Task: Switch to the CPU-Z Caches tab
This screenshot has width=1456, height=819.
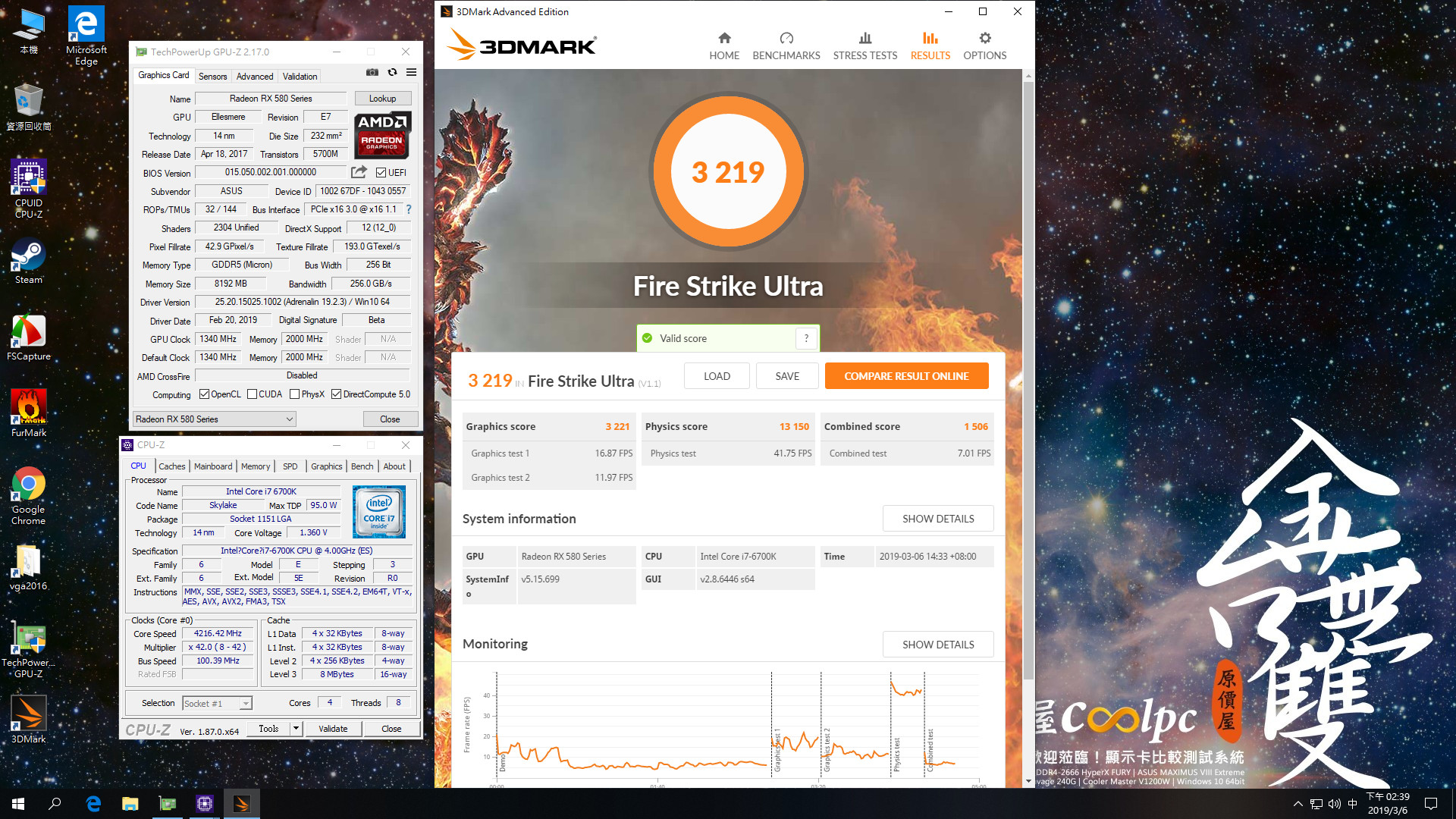Action: [171, 466]
